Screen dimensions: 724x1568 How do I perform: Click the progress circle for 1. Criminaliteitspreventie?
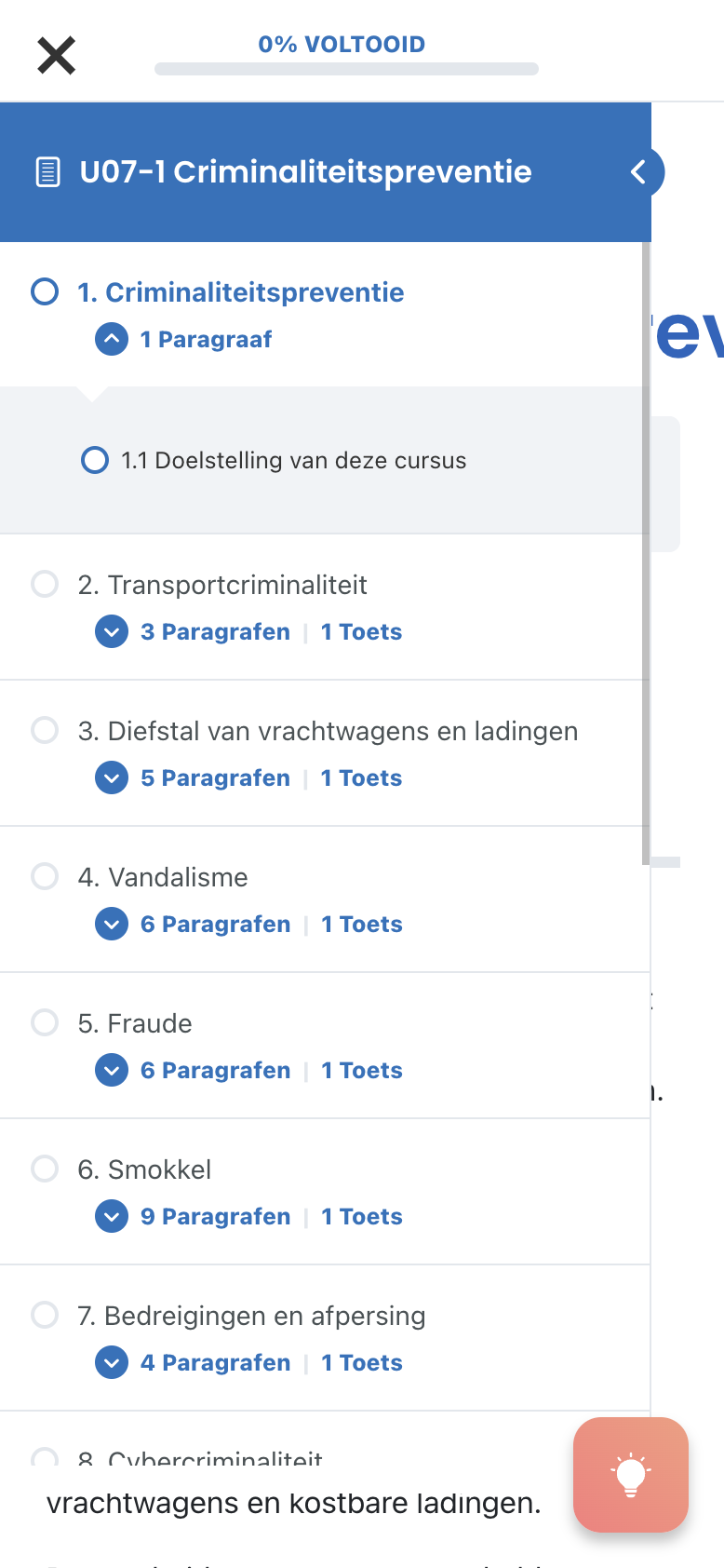(45, 291)
